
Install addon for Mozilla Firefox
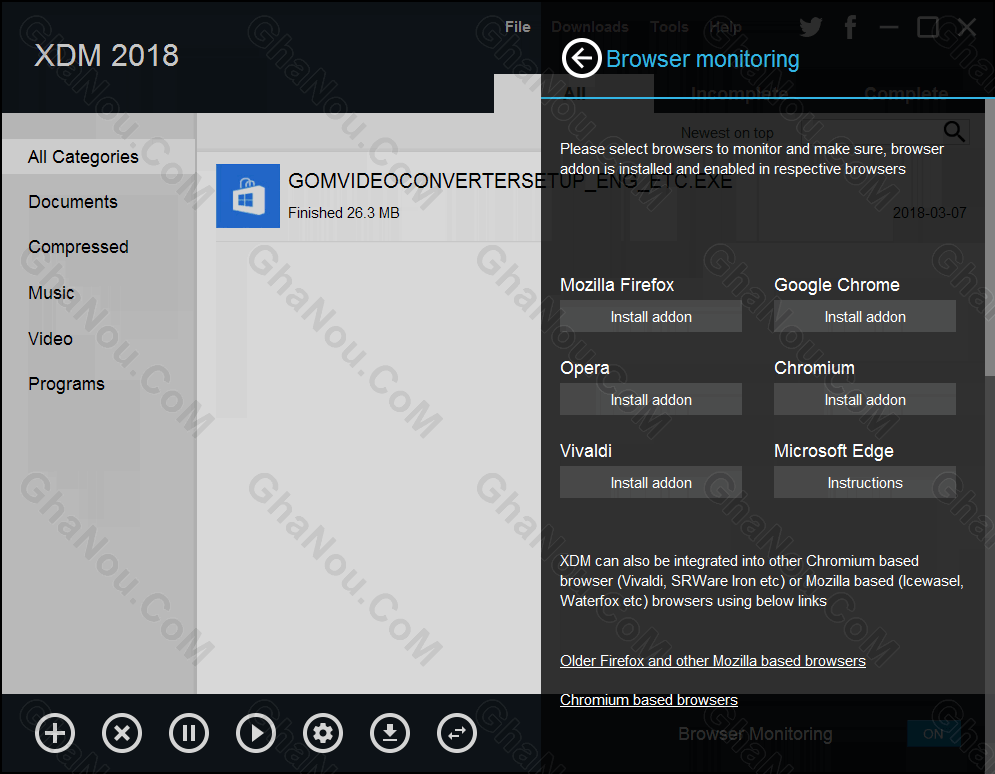pos(650,317)
